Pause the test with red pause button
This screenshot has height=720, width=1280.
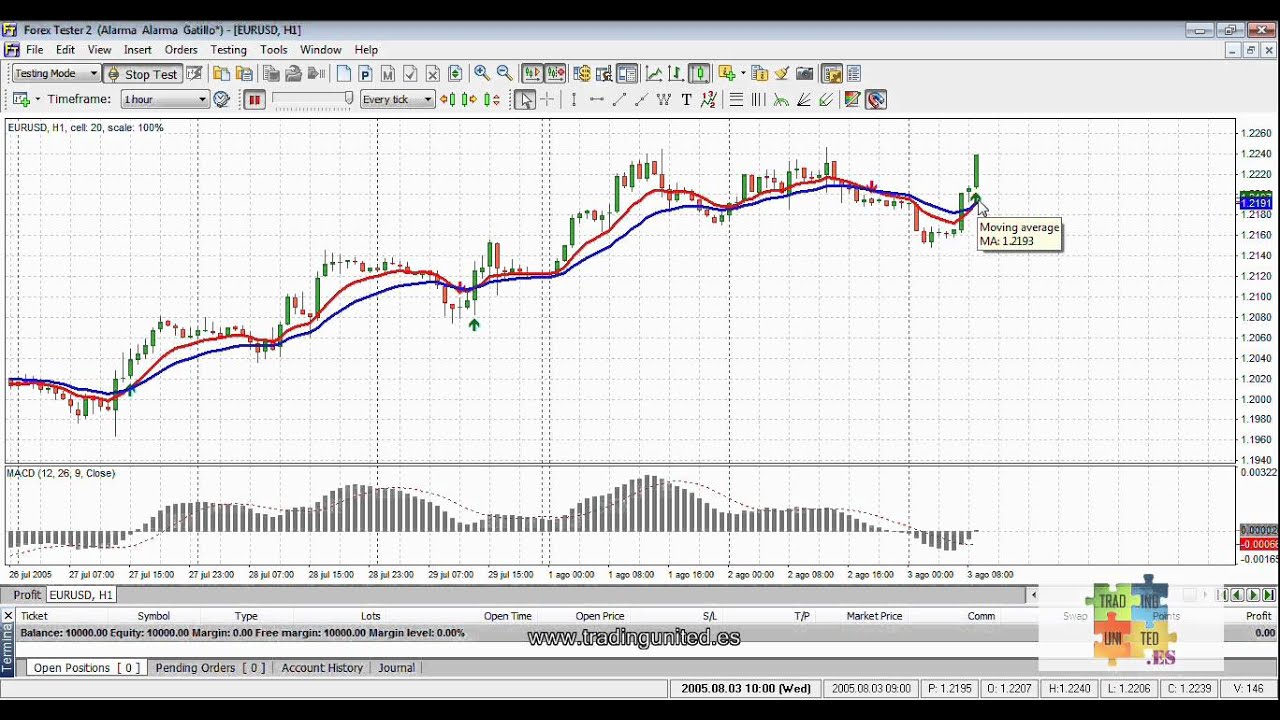pos(254,99)
